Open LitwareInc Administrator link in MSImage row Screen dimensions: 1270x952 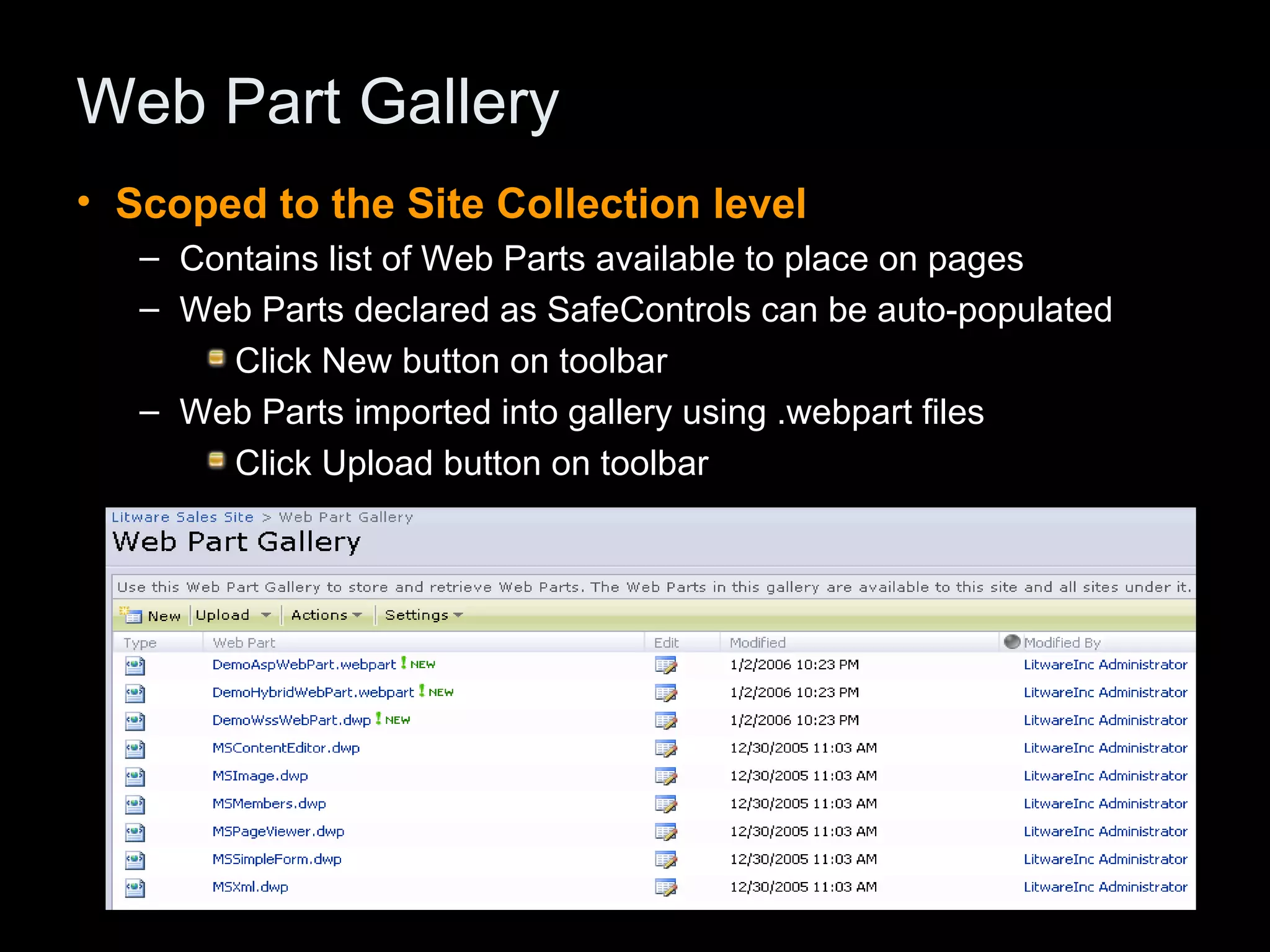(1105, 776)
